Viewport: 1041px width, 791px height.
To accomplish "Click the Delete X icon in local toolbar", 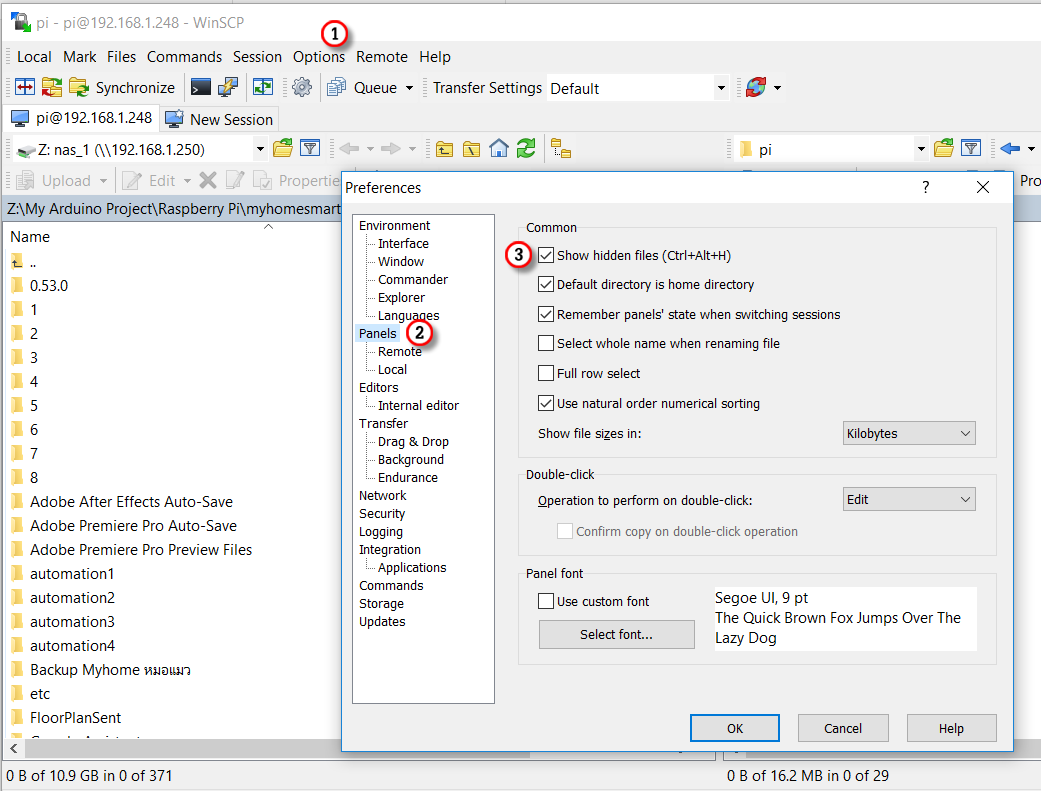I will pos(208,181).
